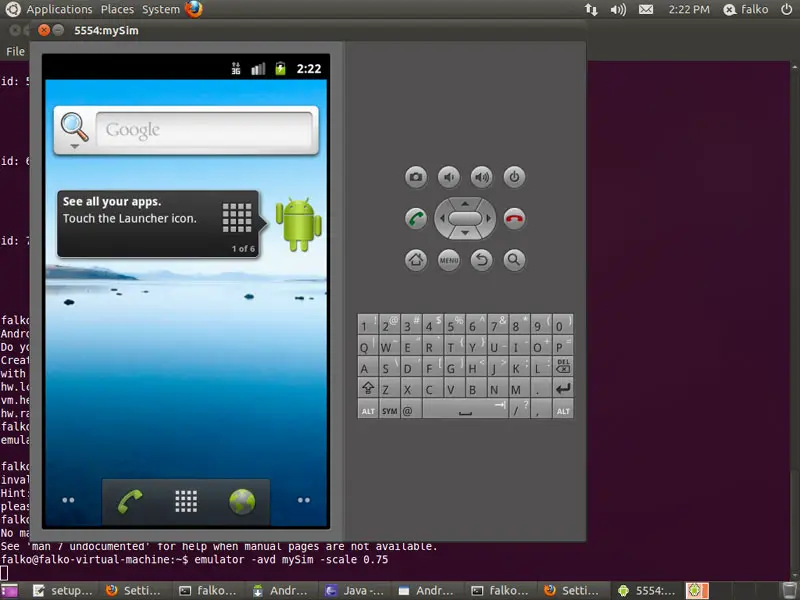Toggle the right ALT key on the emulator keyboard

tap(563, 410)
